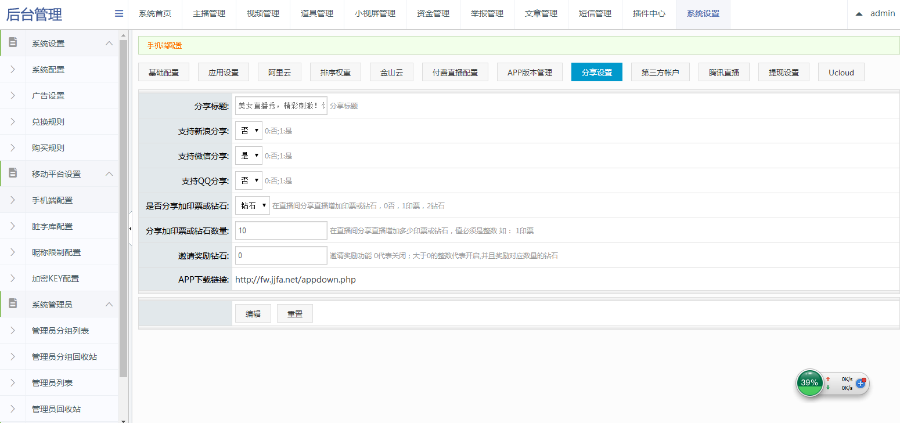Select the highlighted 分享设置 tab
Viewport: 900px width, 423px height.
tap(597, 72)
